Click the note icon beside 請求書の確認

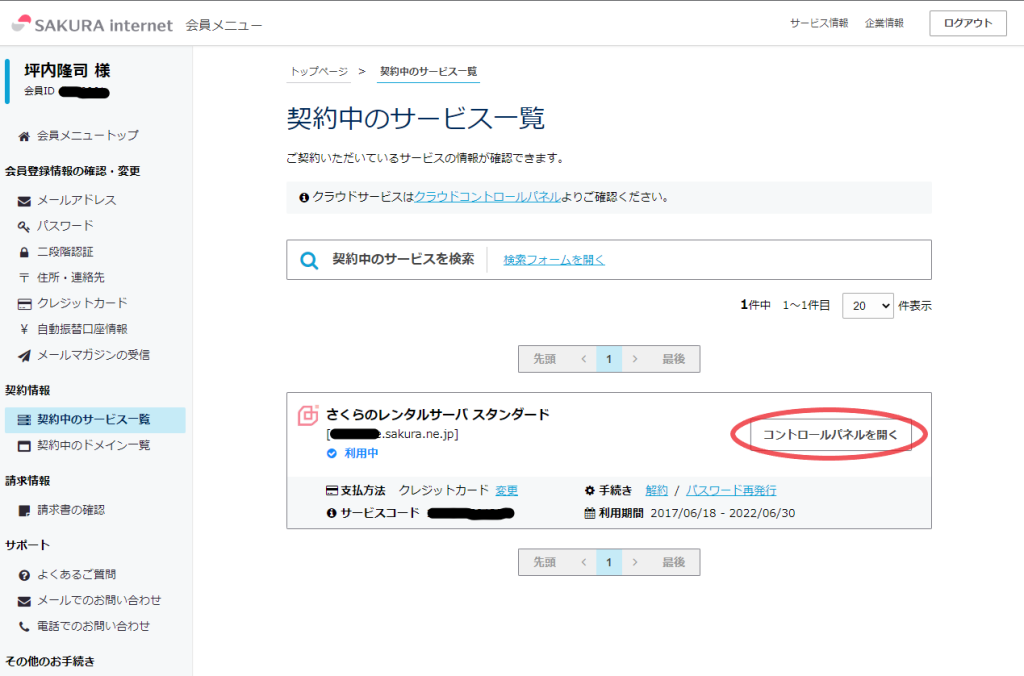[24, 510]
